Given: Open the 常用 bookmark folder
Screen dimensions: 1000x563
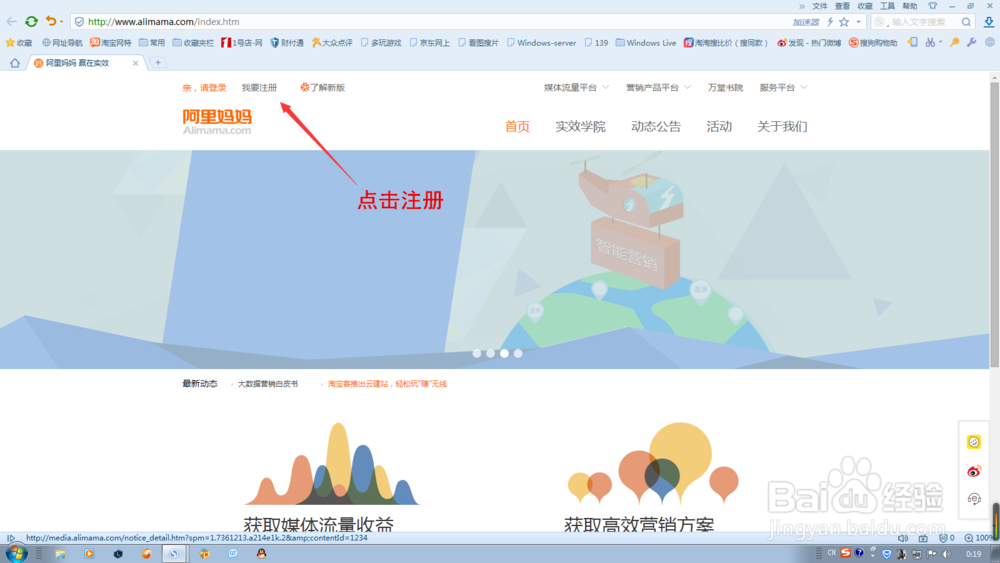Looking at the screenshot, I should (x=152, y=43).
